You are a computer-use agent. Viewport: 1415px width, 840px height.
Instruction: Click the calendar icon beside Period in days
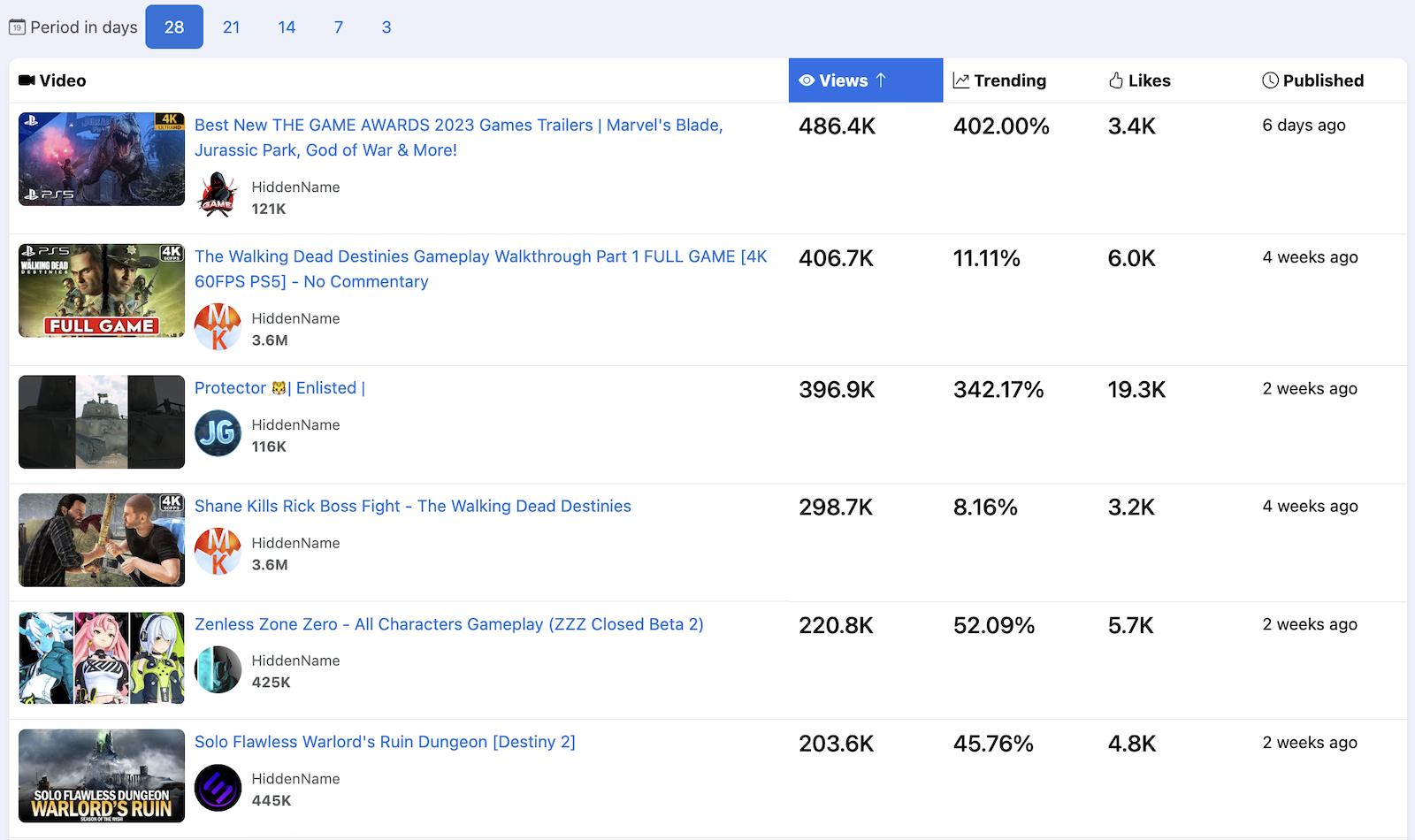[x=17, y=27]
